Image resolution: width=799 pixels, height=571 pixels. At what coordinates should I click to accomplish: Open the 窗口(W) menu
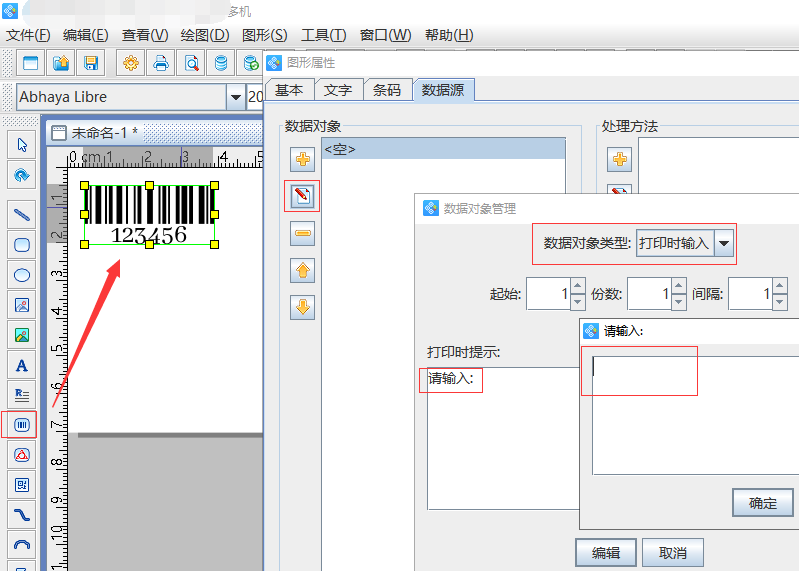coord(385,35)
